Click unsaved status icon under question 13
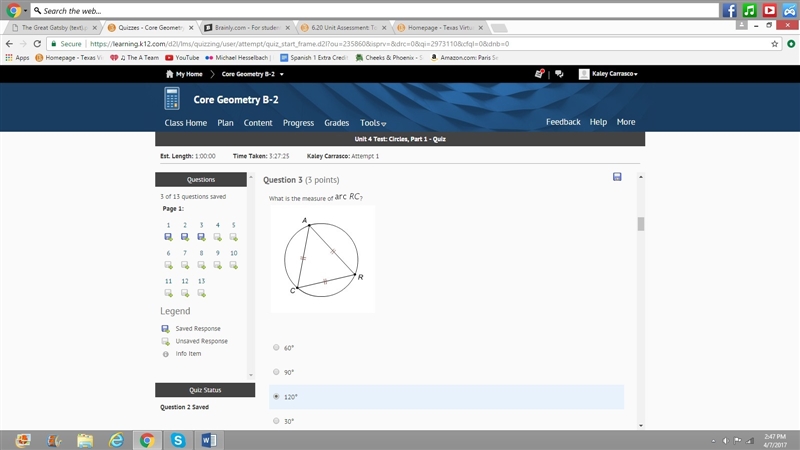The height and width of the screenshot is (450, 800). 202,293
